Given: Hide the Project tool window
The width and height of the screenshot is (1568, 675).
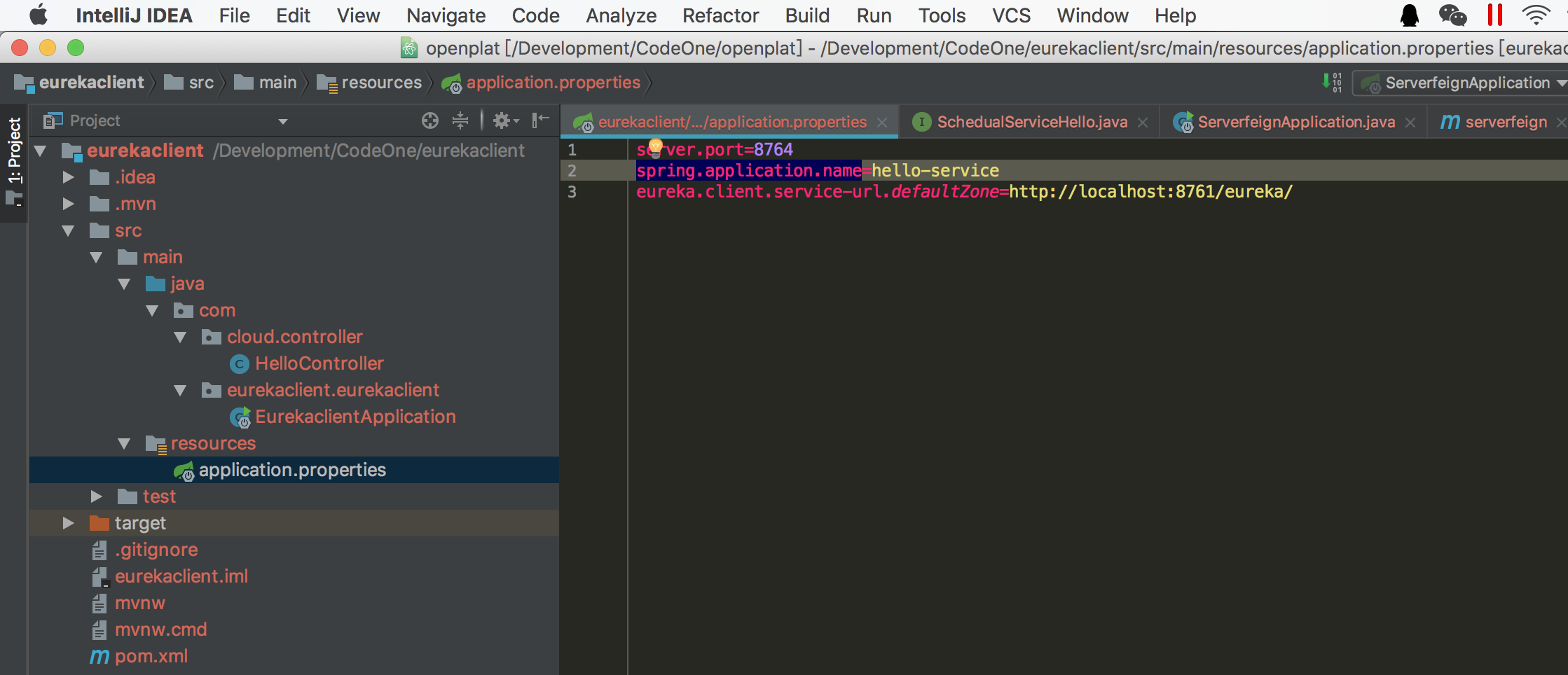Looking at the screenshot, I should pos(540,121).
